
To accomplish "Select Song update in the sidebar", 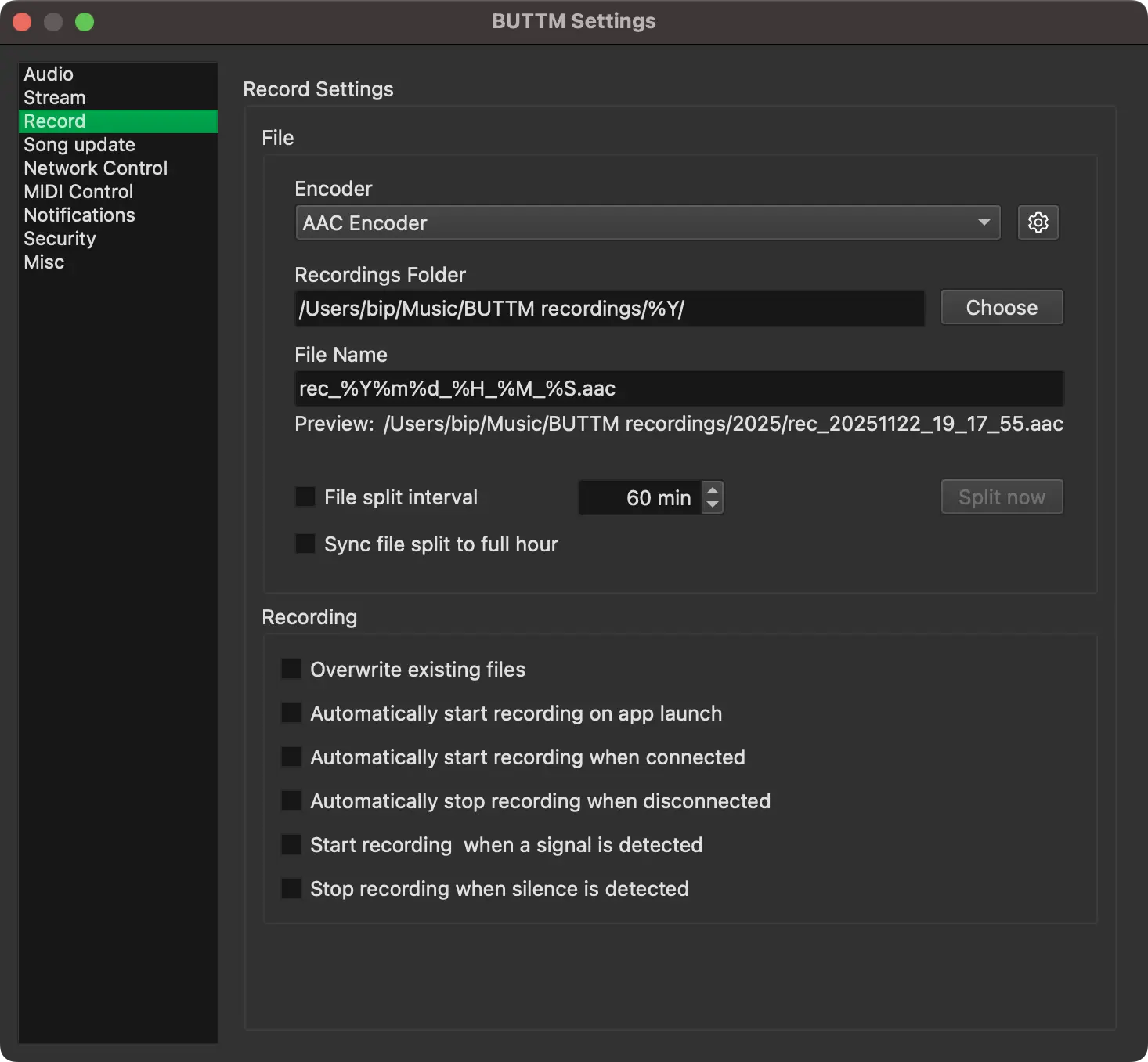I will [79, 145].
